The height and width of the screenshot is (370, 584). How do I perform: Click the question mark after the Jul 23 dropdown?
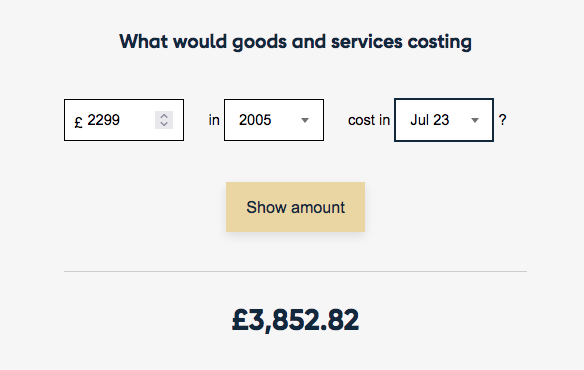coord(502,120)
